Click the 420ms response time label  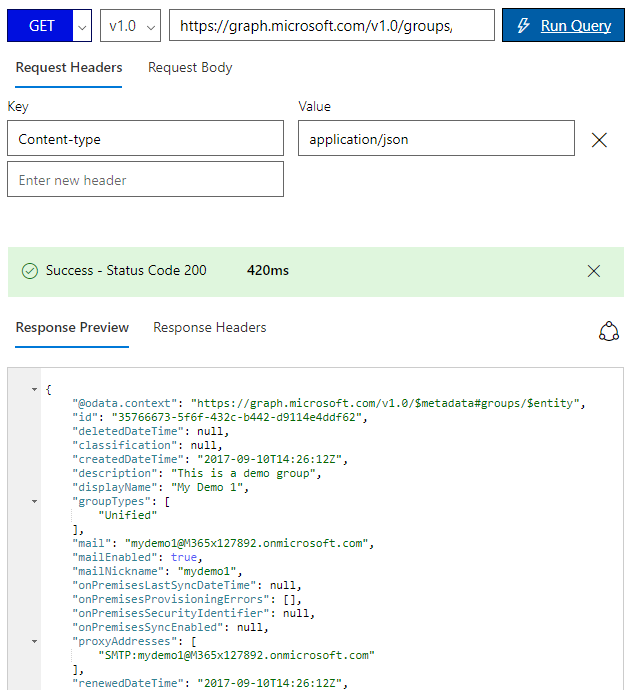click(268, 271)
